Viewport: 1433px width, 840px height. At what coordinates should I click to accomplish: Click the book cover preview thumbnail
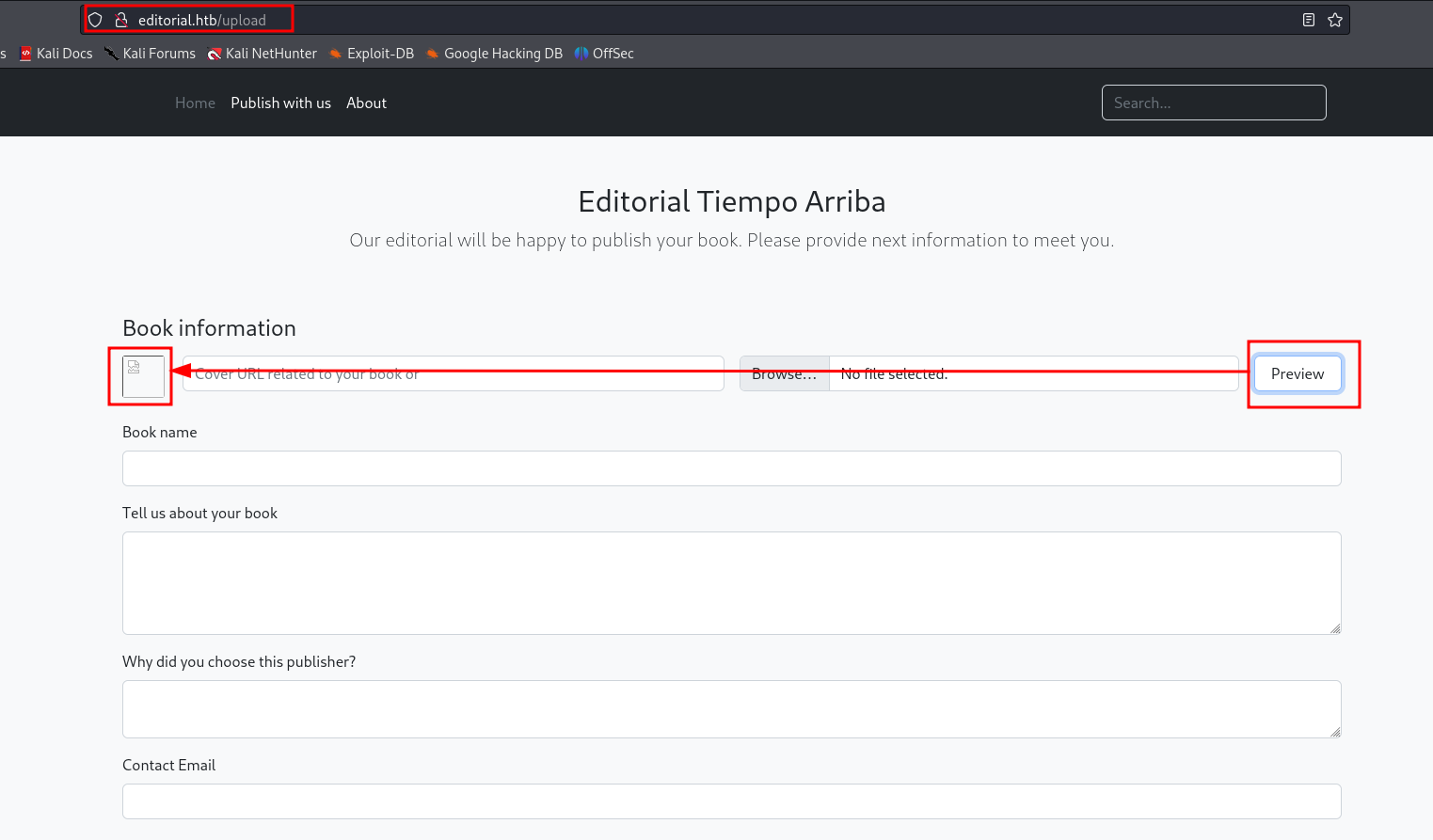click(143, 376)
